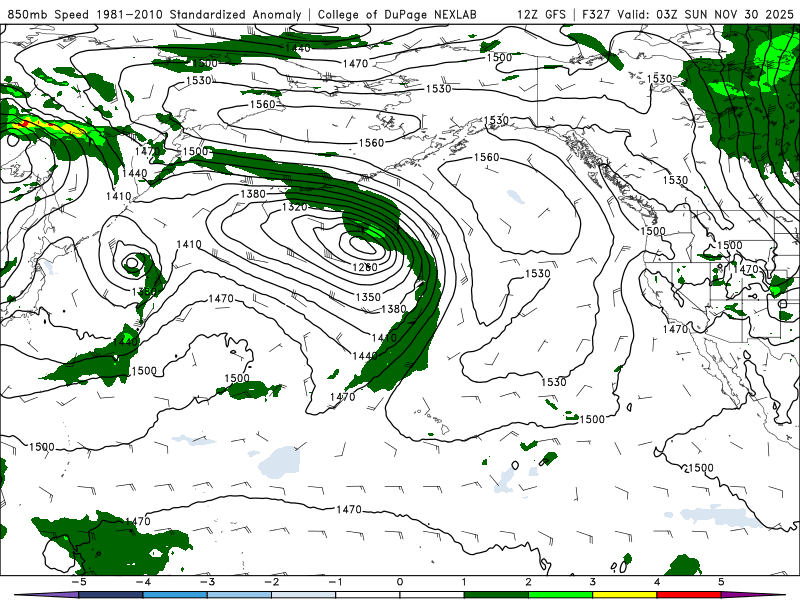Click the 'College of DuPage NEXLAB' text
The height and width of the screenshot is (600, 800).
(x=397, y=14)
